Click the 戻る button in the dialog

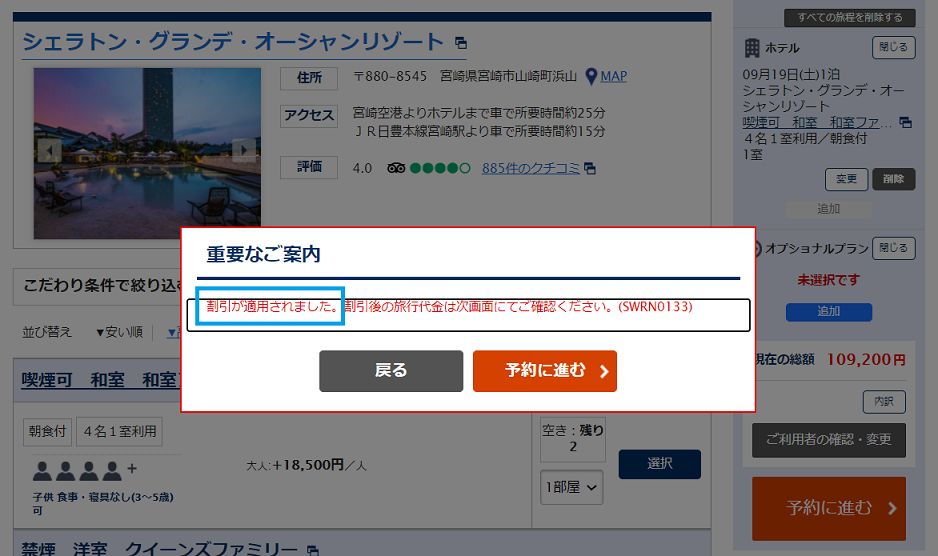(x=391, y=371)
